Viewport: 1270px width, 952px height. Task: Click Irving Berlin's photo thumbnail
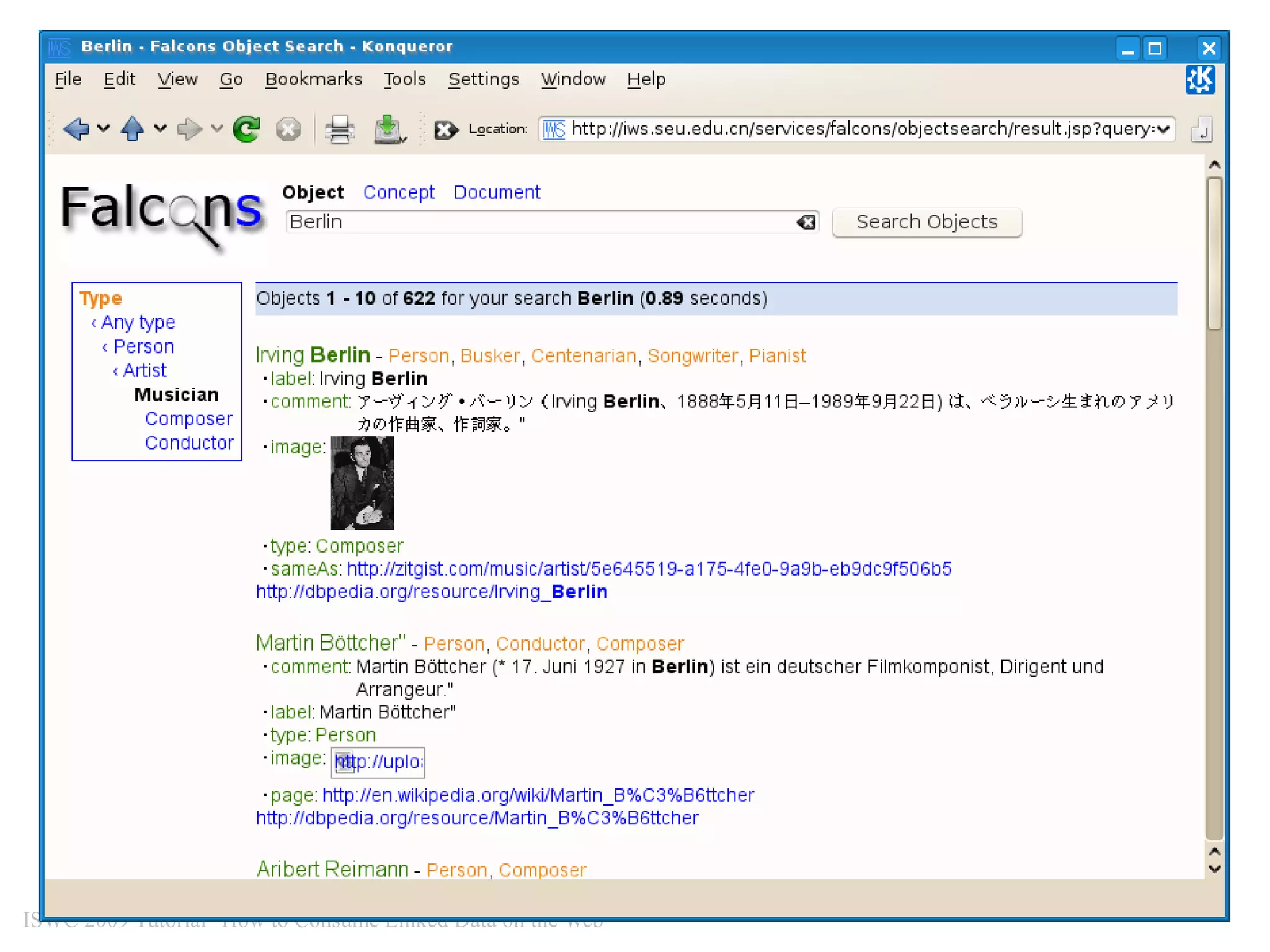[362, 483]
